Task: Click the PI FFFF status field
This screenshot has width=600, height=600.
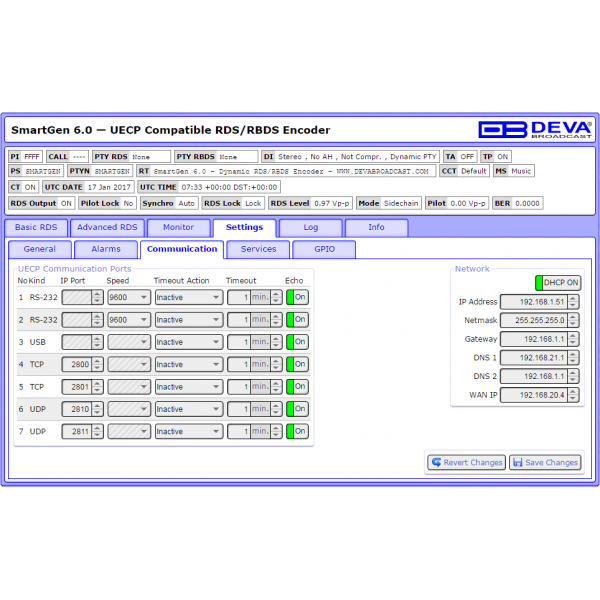Action: click(25, 157)
